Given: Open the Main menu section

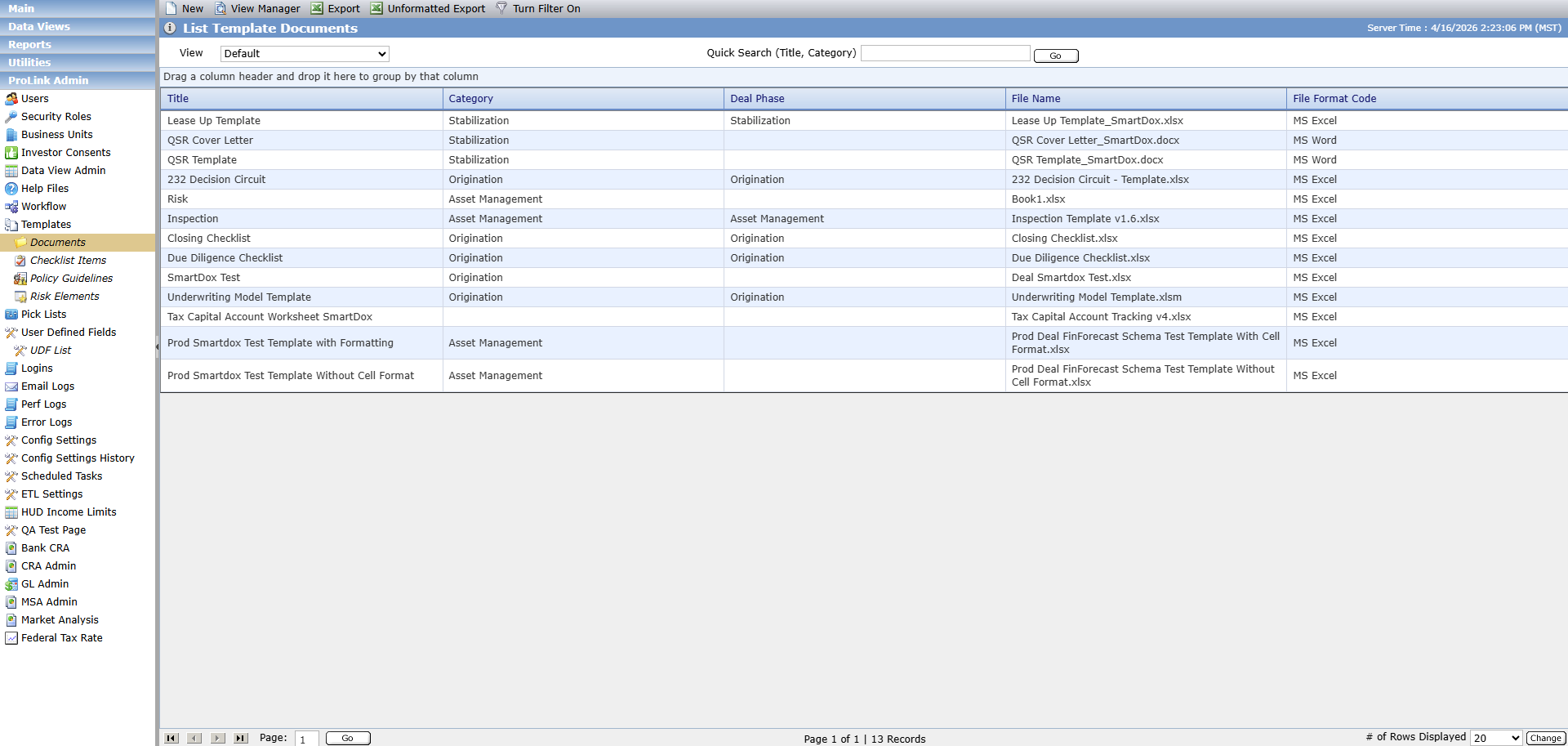Looking at the screenshot, I should [x=78, y=8].
